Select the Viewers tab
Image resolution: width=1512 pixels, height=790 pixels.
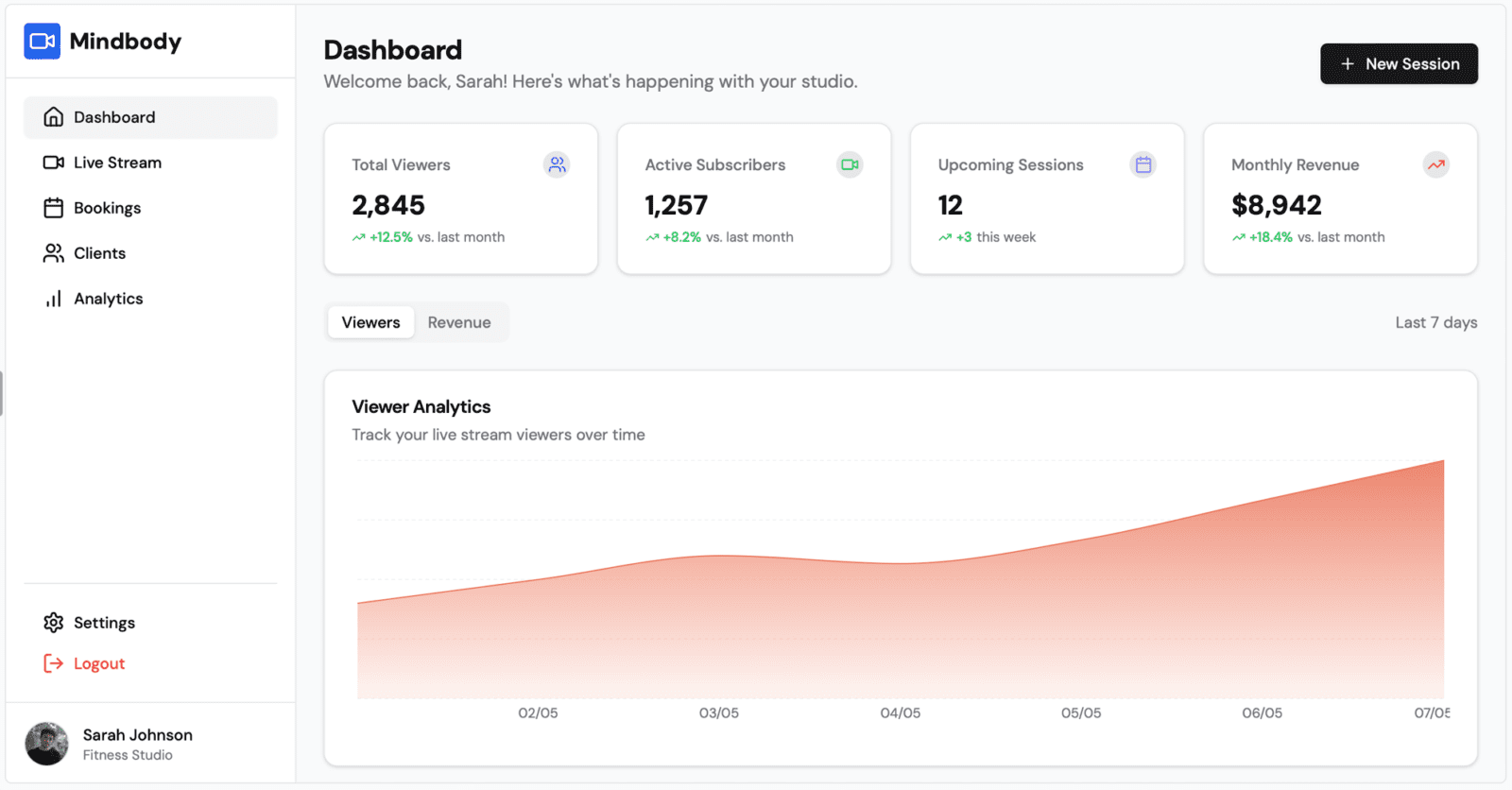point(370,322)
